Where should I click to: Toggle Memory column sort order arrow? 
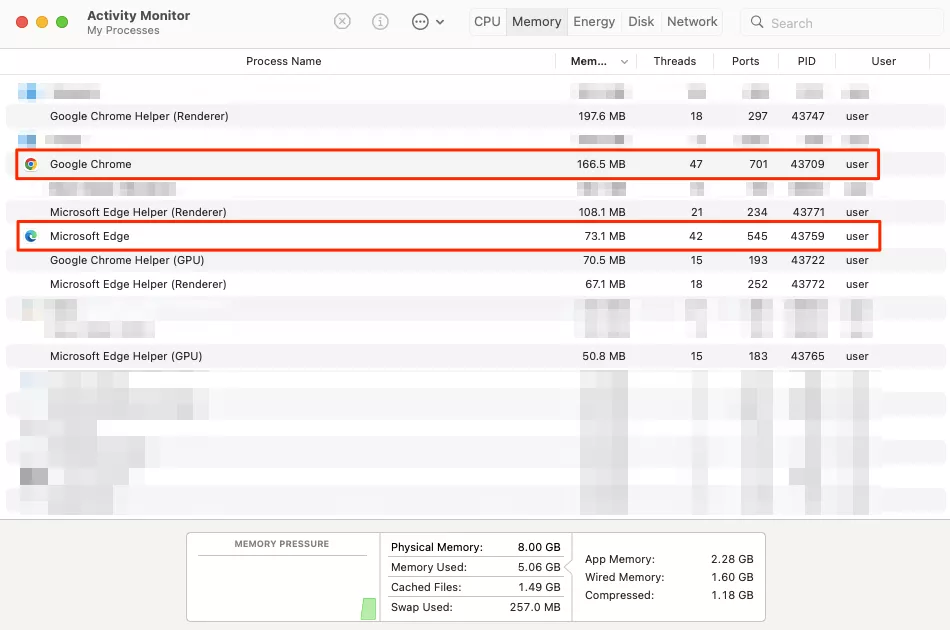pos(625,62)
